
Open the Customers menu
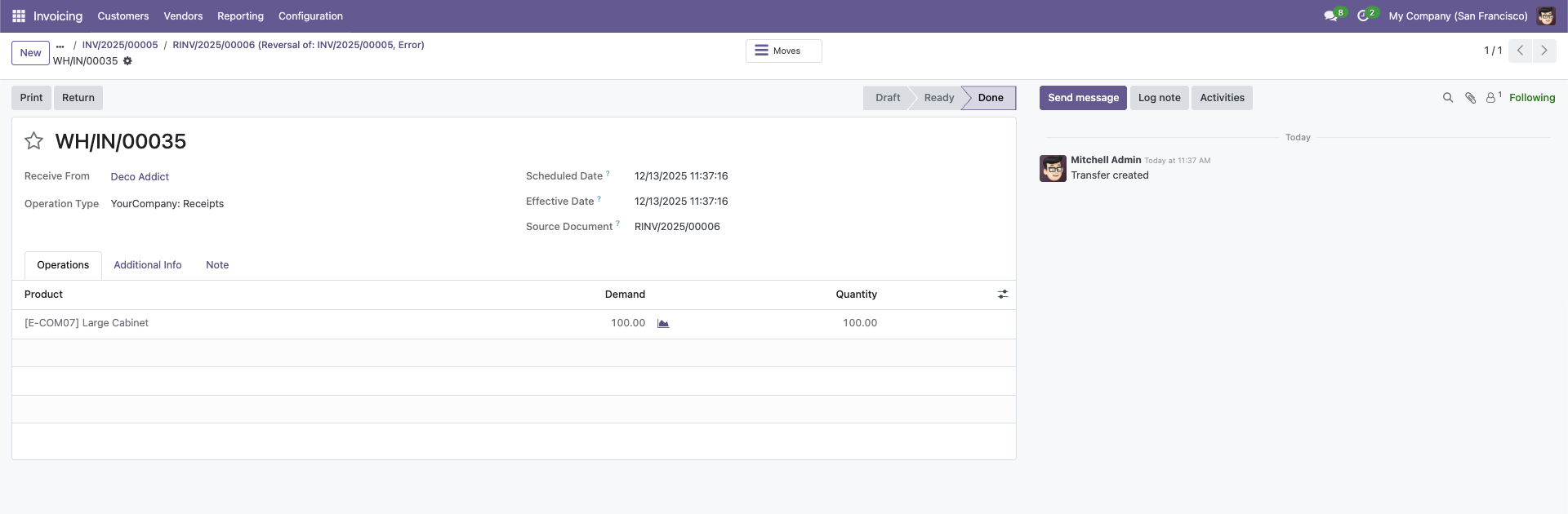[123, 16]
